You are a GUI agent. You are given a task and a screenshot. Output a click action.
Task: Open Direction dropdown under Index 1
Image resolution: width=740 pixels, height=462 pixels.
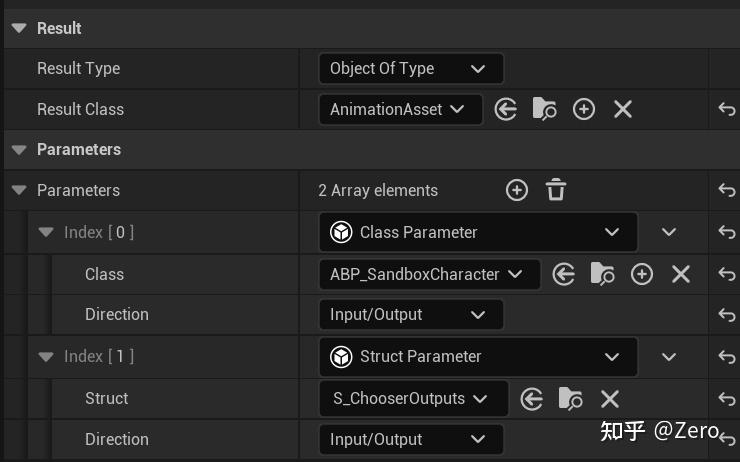pos(410,439)
